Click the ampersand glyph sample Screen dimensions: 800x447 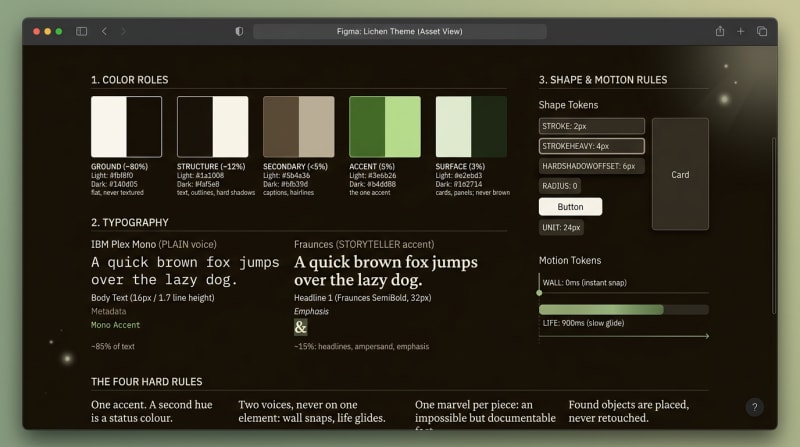[x=301, y=327]
